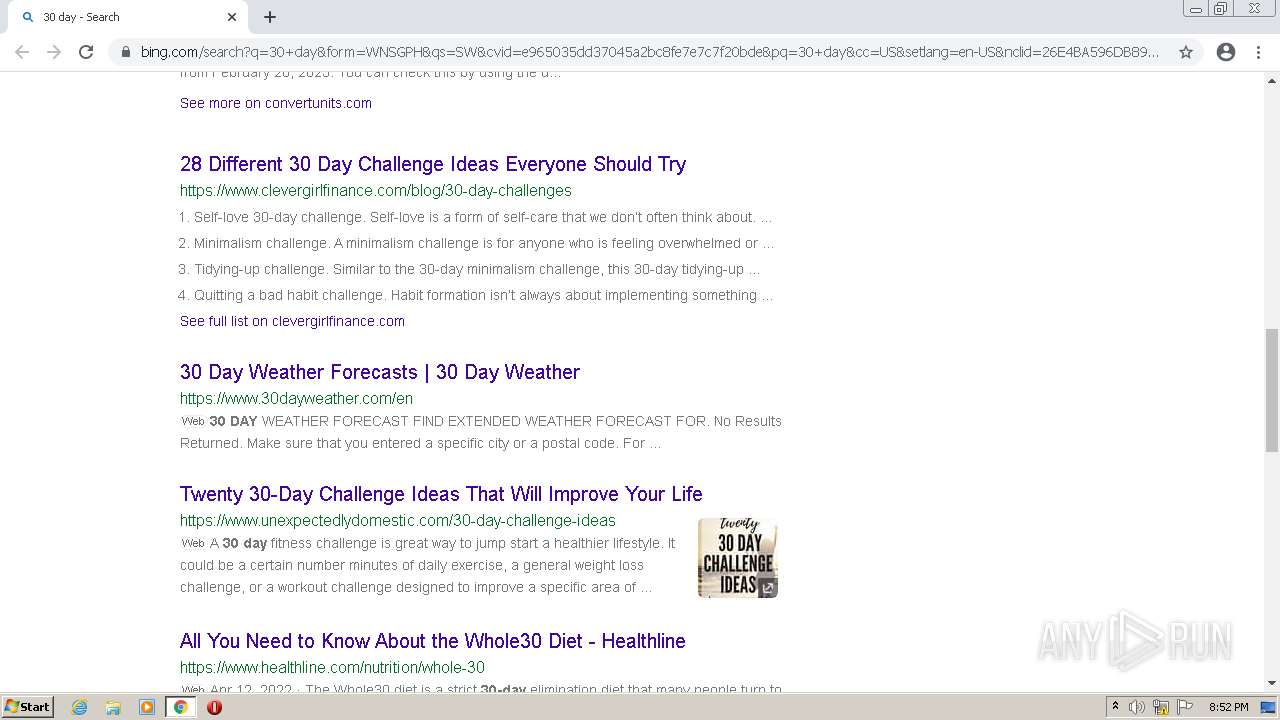Viewport: 1280px width, 720px height.
Task: Click the Show desktop button
Action: click(x=1269, y=707)
